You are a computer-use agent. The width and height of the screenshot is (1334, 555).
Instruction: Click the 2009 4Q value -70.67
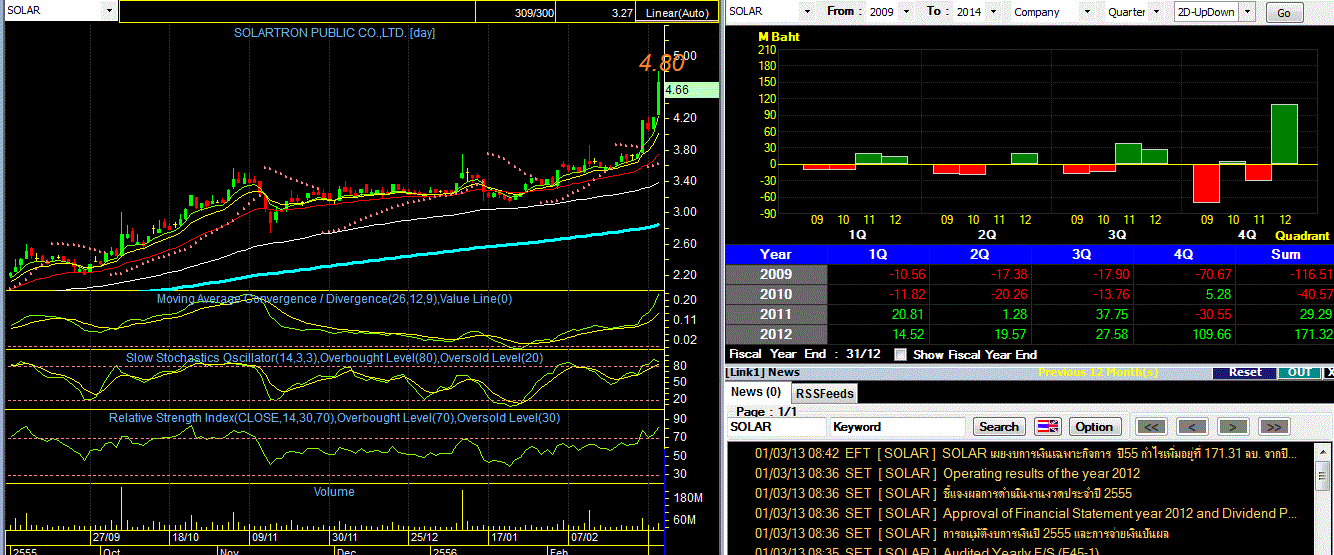coord(1213,274)
